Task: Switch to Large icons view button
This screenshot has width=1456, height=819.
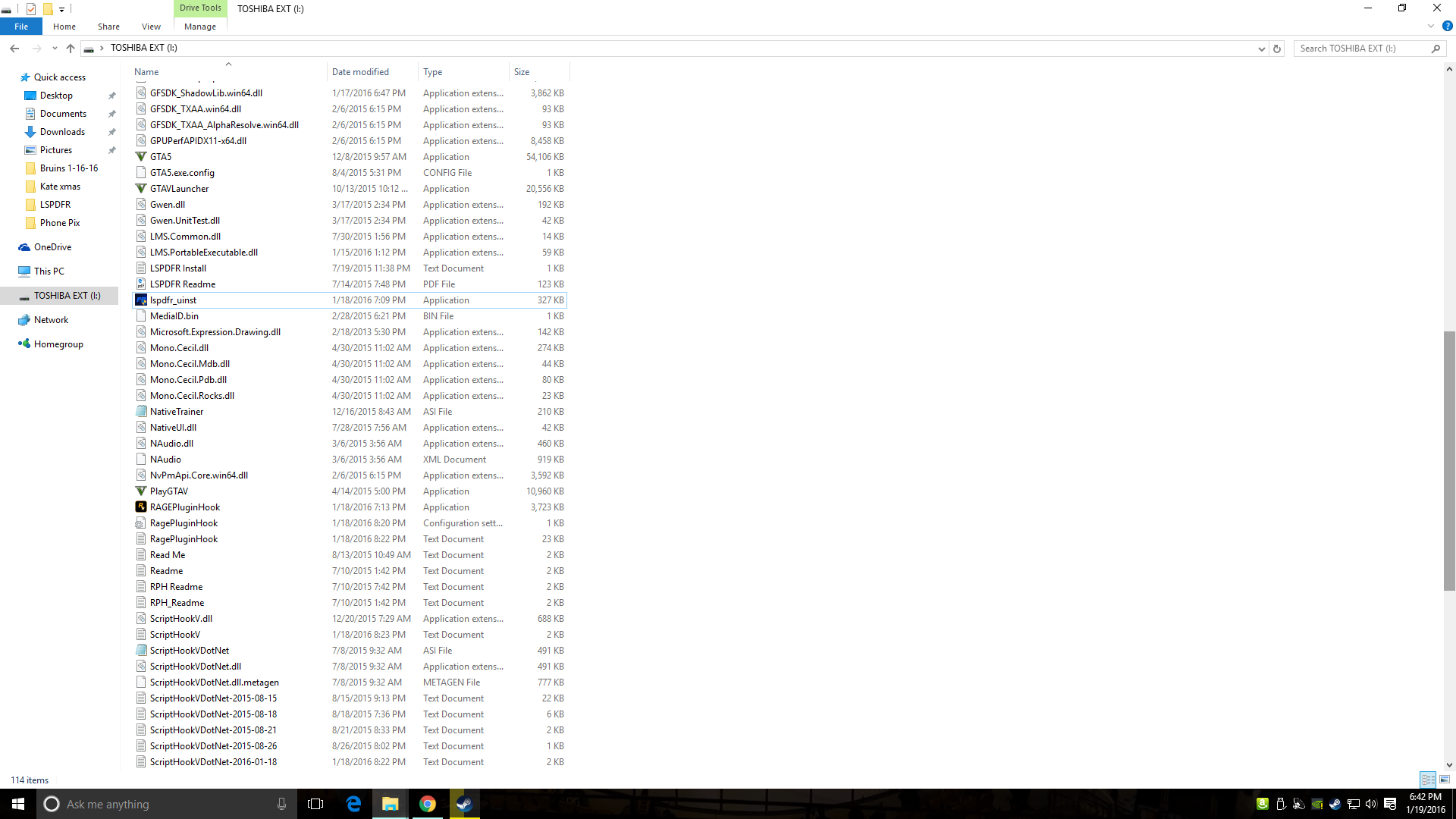Action: click(1445, 780)
